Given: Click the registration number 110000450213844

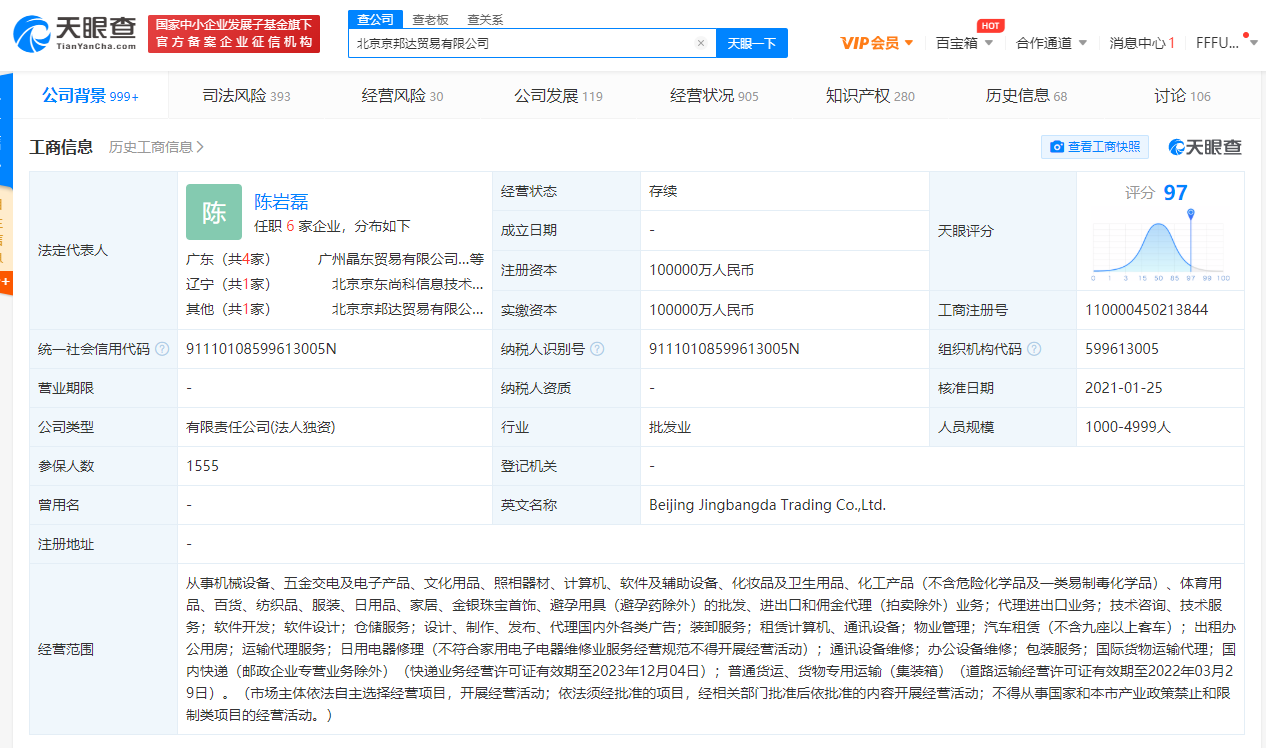Looking at the screenshot, I should [x=1146, y=310].
